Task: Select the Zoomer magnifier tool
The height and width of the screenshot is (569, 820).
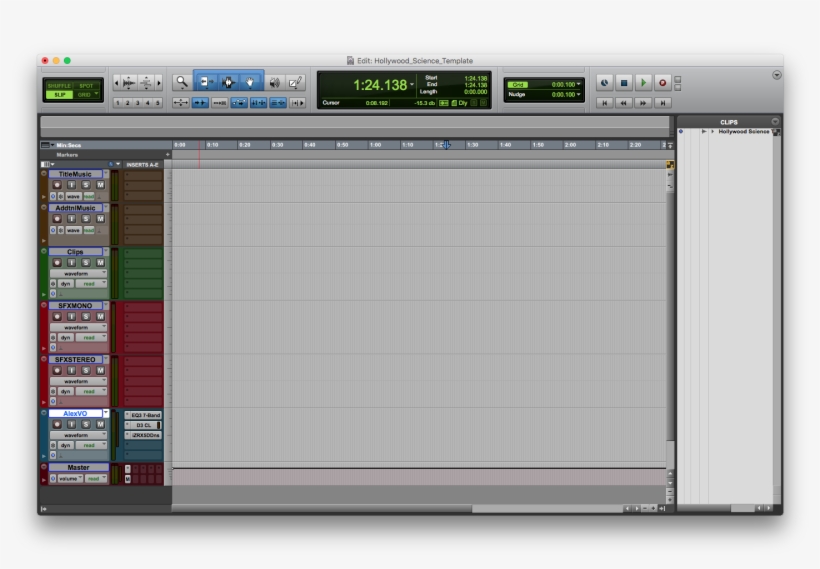Action: 181,82
